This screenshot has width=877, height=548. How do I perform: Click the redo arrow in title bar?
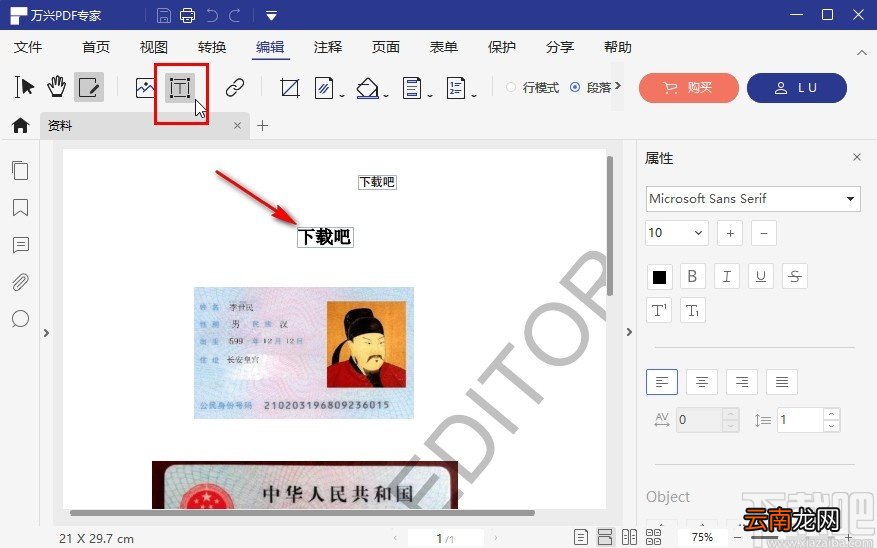coord(235,15)
